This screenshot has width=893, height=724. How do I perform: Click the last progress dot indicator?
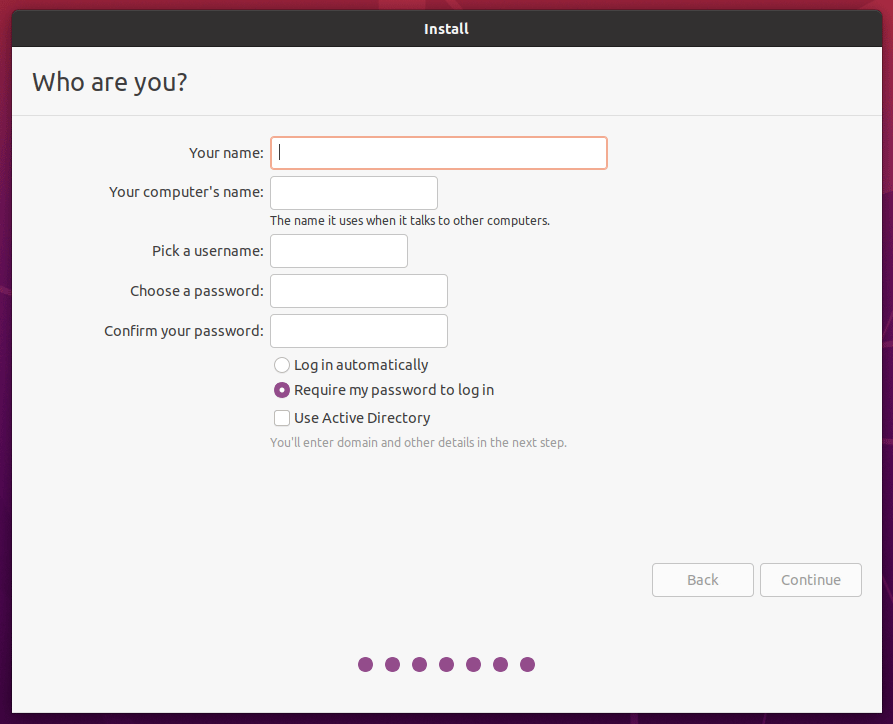coord(527,664)
